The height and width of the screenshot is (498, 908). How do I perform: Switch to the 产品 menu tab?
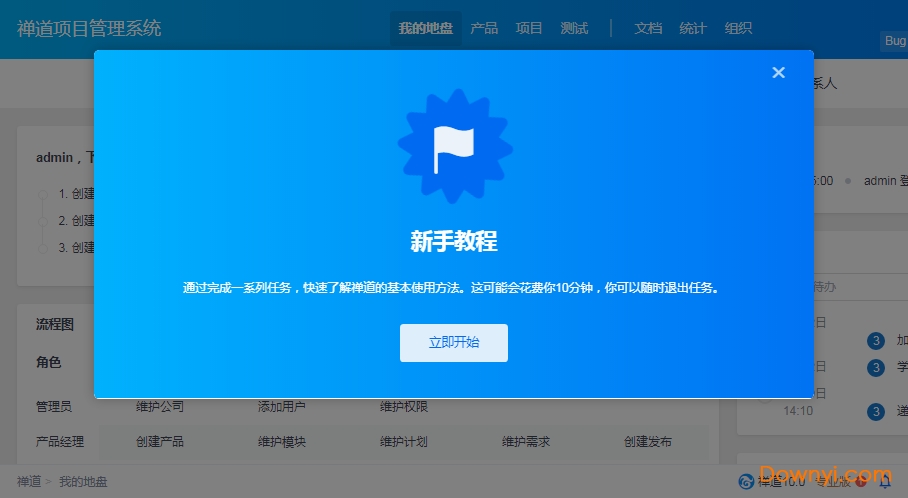[484, 28]
